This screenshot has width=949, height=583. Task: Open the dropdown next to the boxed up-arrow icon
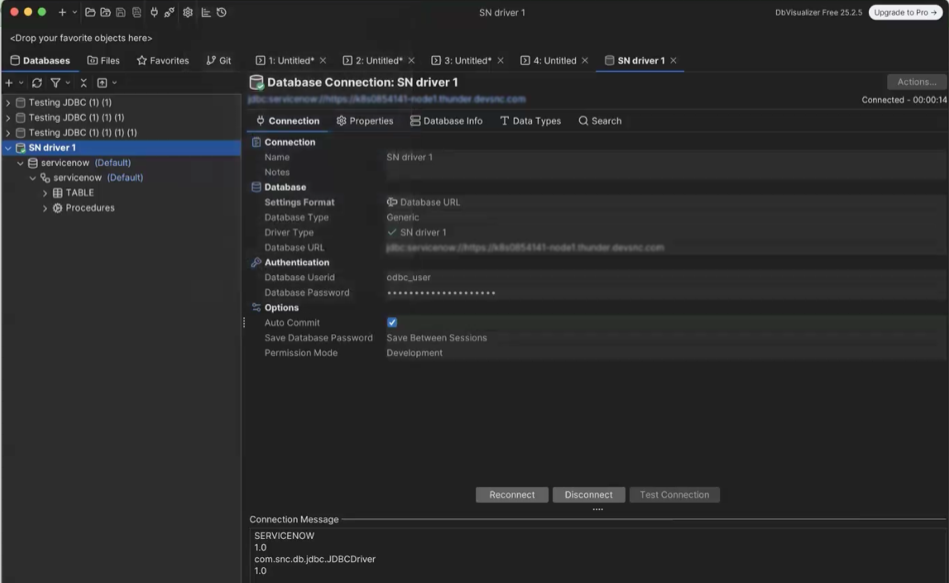pos(114,82)
